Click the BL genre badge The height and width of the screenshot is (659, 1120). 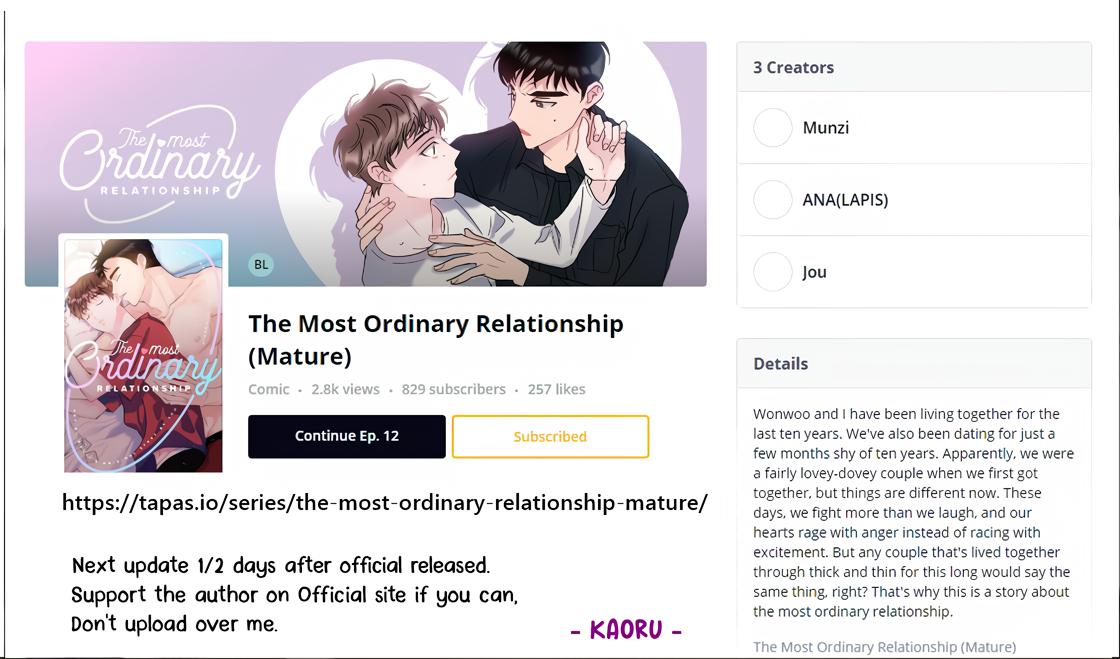tap(261, 265)
